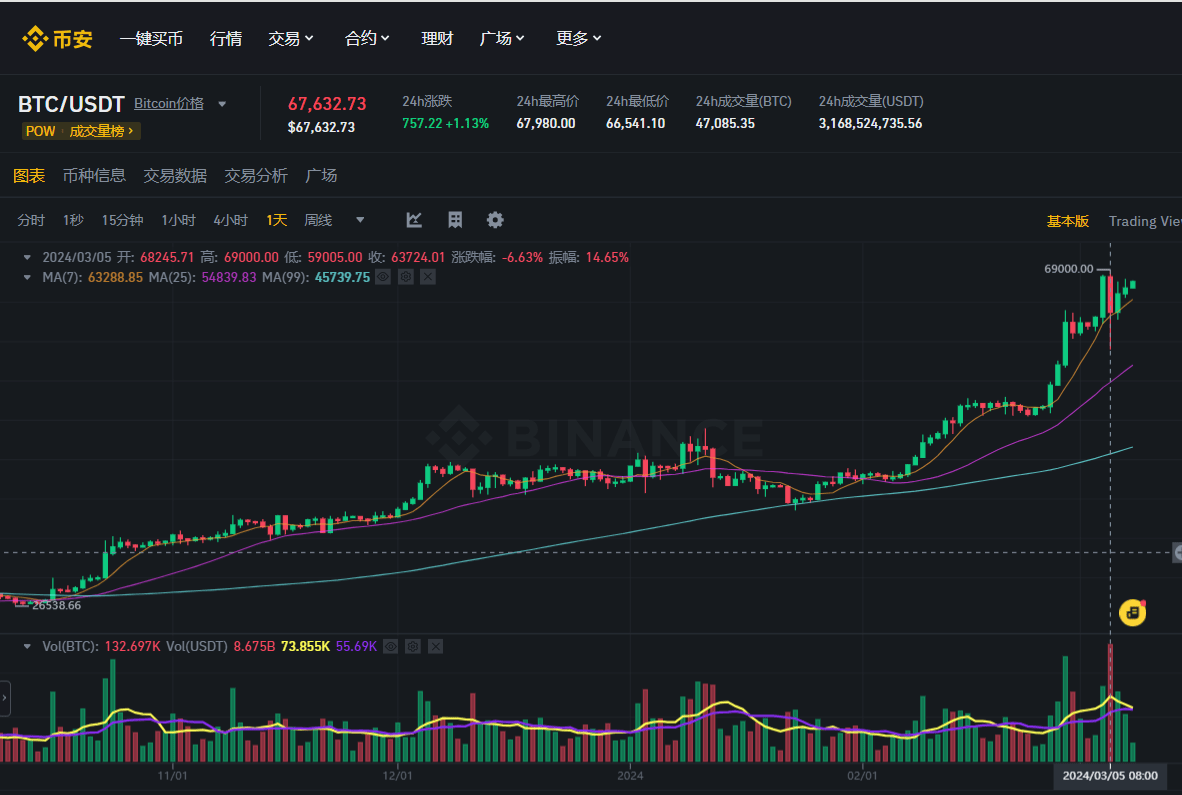The image size is (1182, 795).
Task: Expand the more time intervals dropdown arrow
Action: pos(360,220)
